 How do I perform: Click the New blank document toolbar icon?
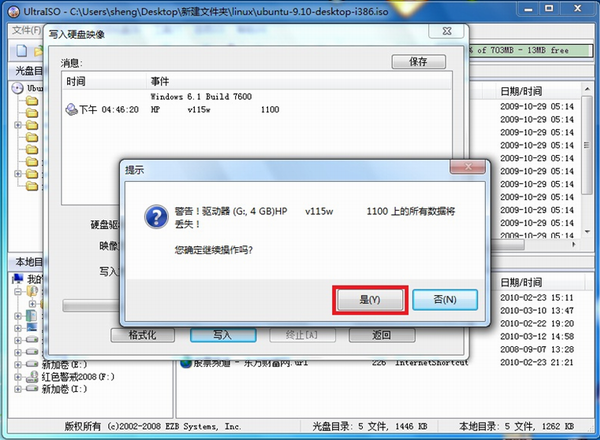(22, 51)
